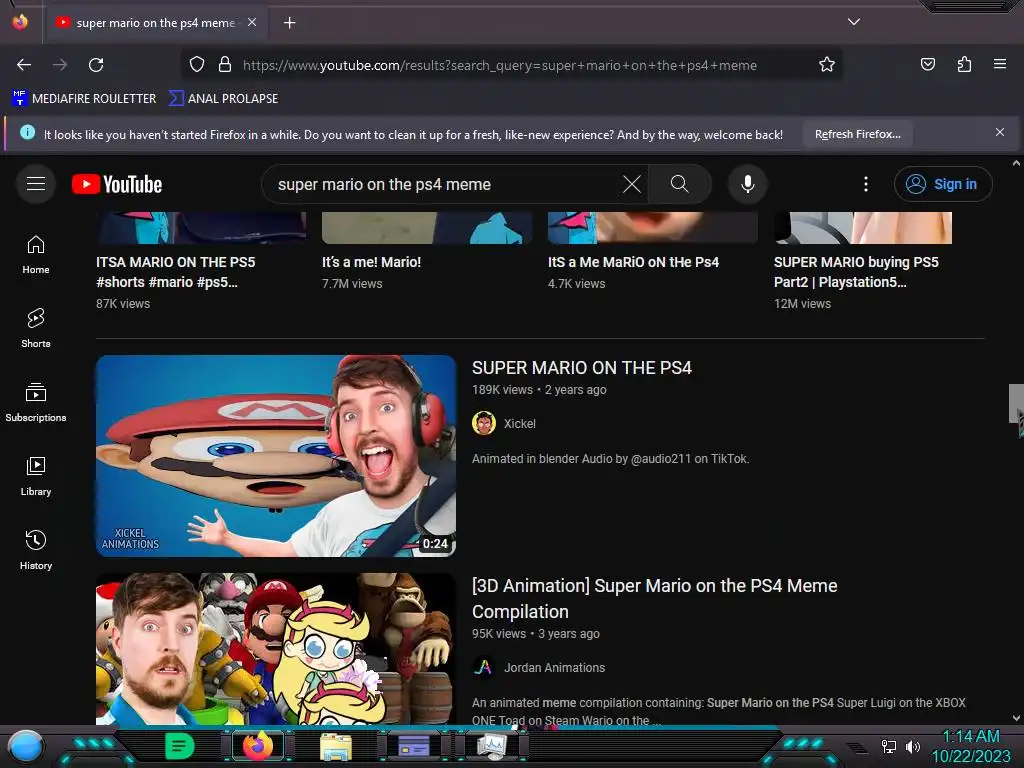Open History in the YouTube sidebar
The height and width of the screenshot is (768, 1024).
[x=36, y=551]
